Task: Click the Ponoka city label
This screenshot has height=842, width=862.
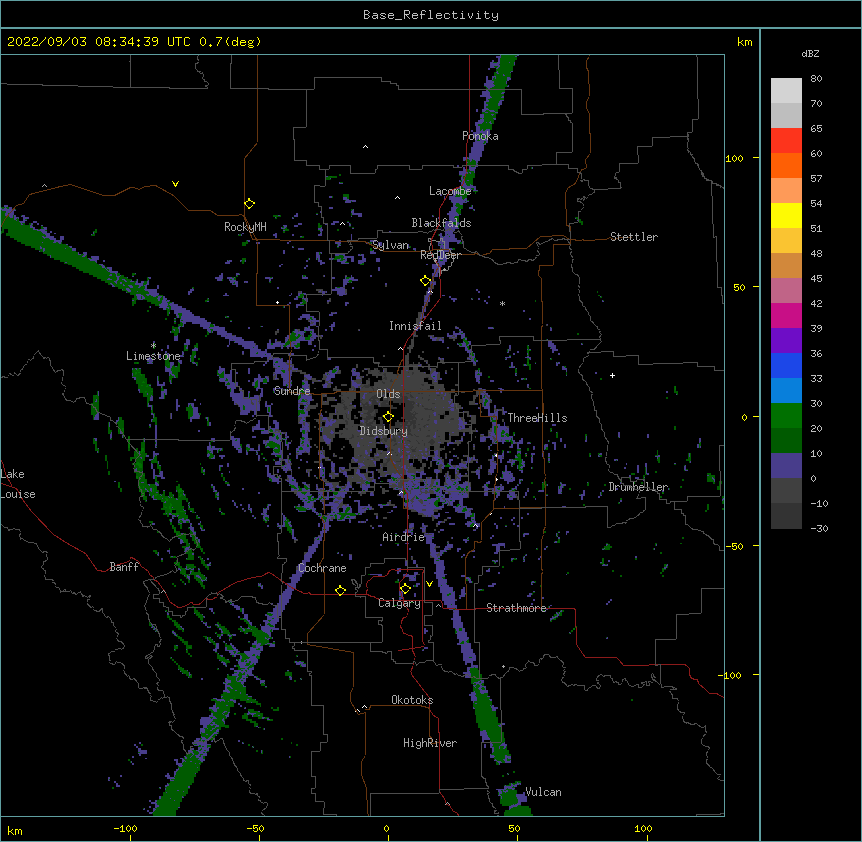Action: 480,136
